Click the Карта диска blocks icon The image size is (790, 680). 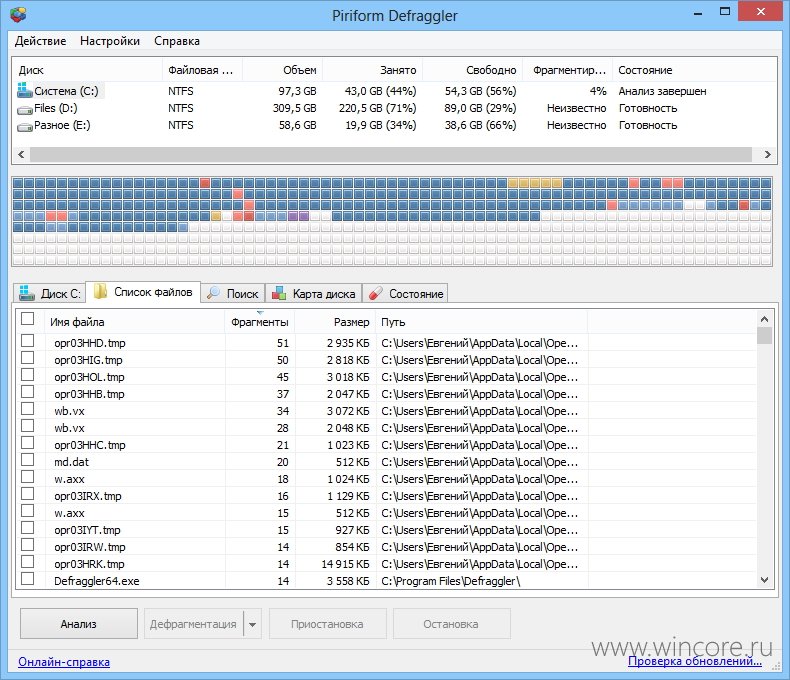tap(279, 293)
